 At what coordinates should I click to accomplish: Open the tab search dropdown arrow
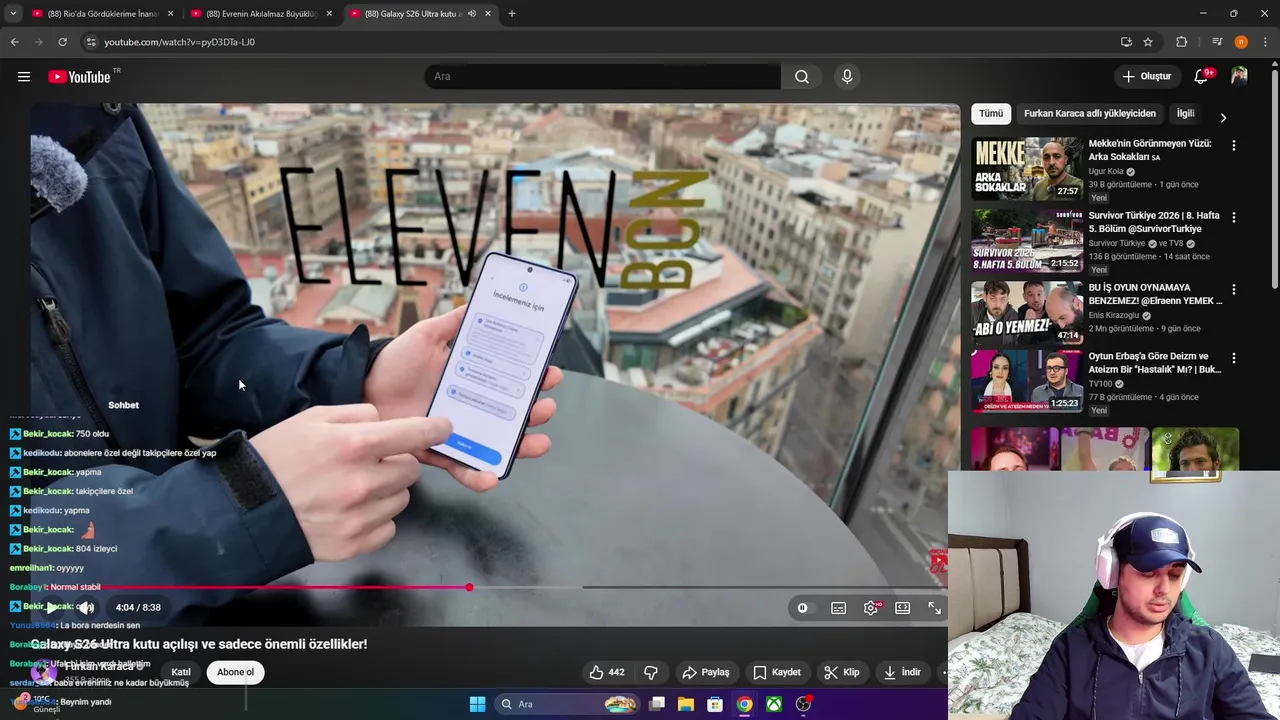tap(13, 14)
